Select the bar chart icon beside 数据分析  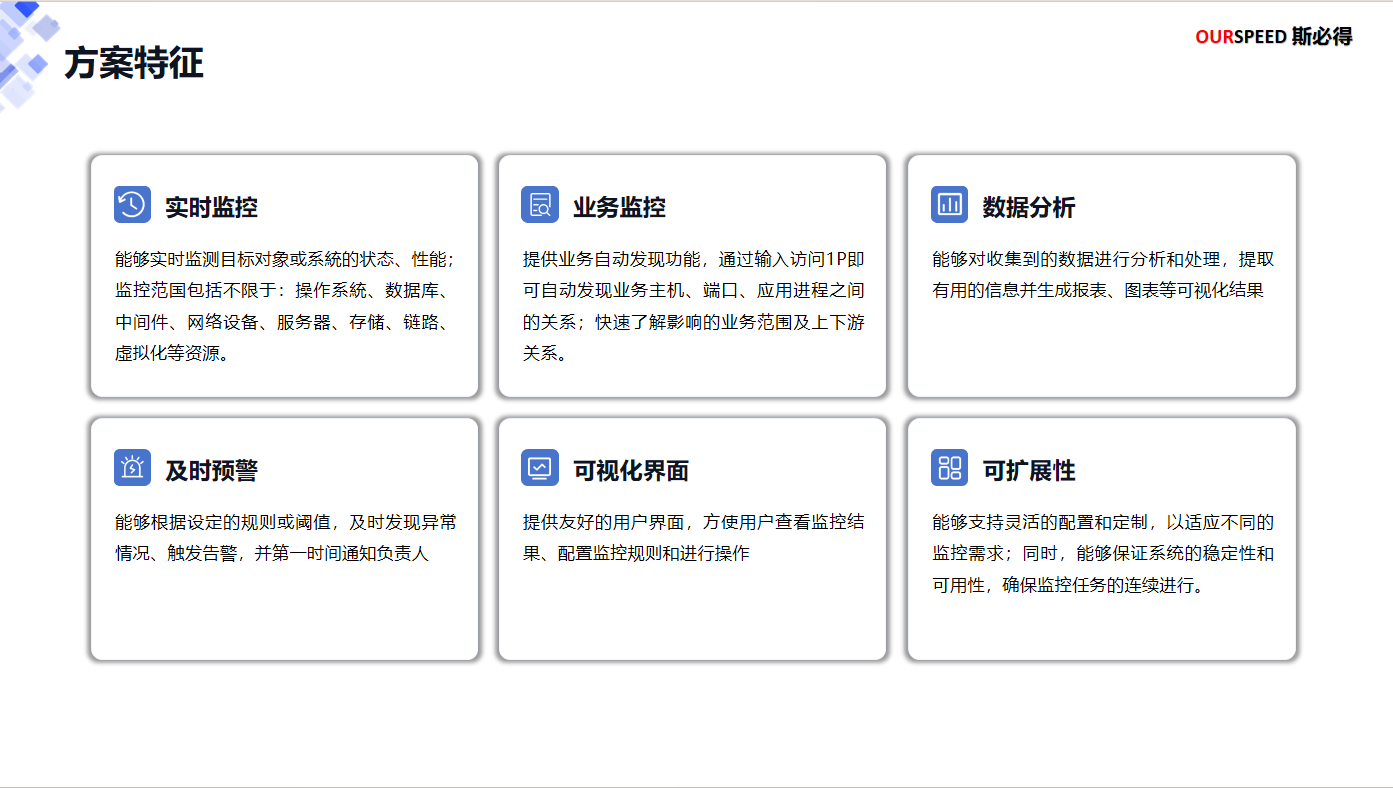[949, 205]
